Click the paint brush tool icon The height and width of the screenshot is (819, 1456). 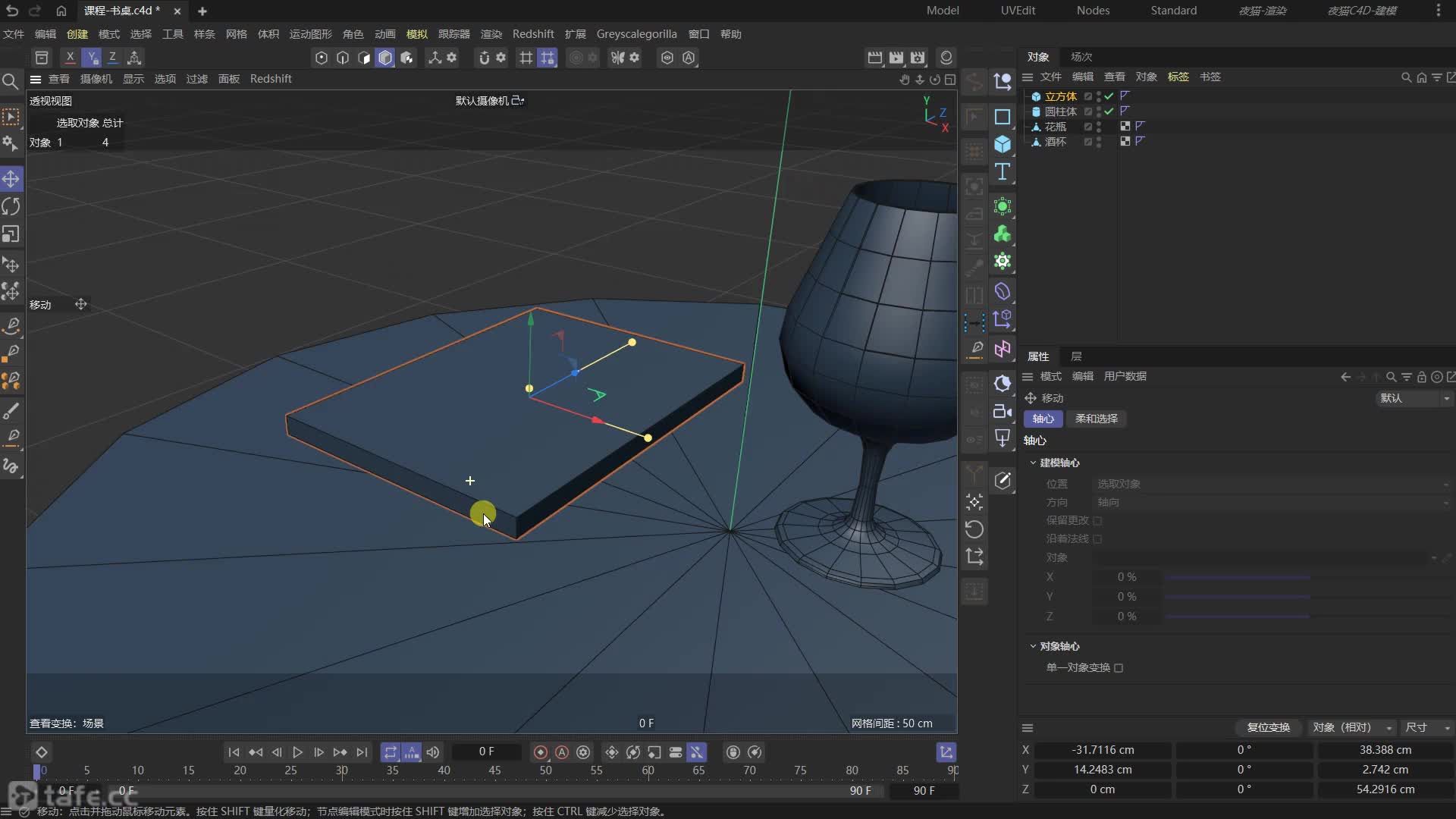(11, 411)
